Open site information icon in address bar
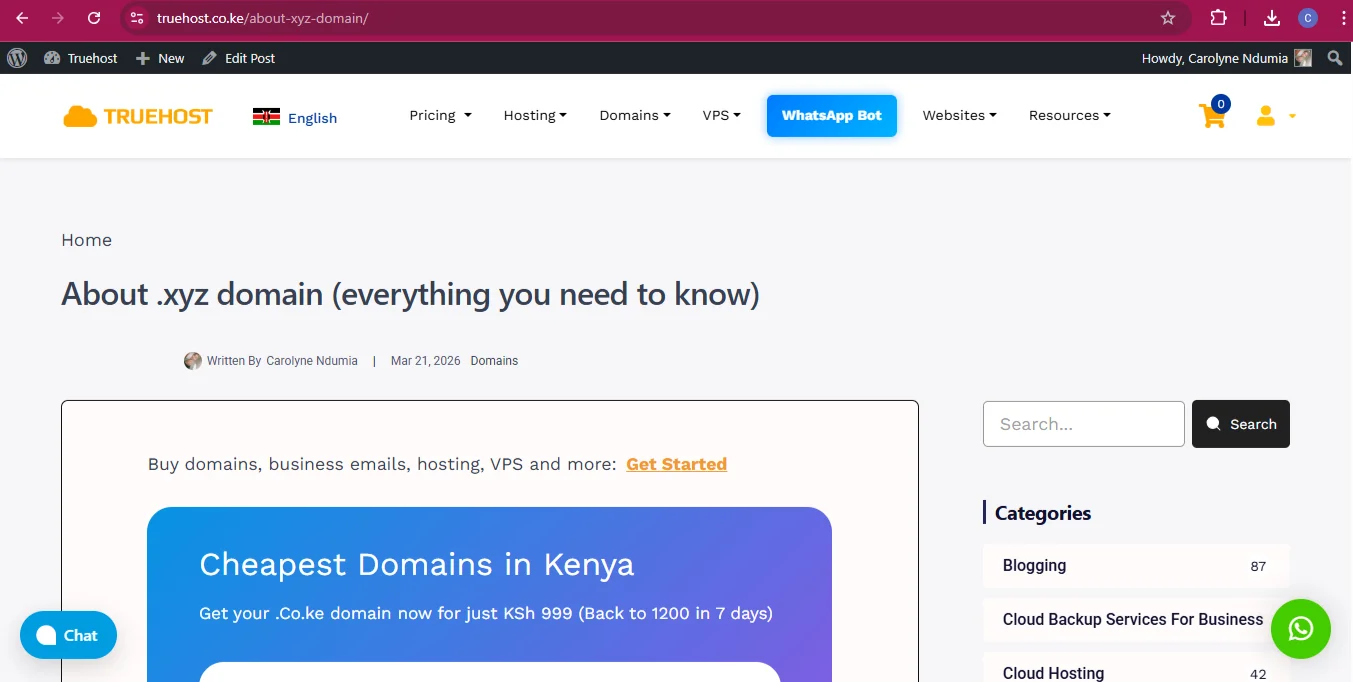The height and width of the screenshot is (682, 1353). (x=137, y=18)
